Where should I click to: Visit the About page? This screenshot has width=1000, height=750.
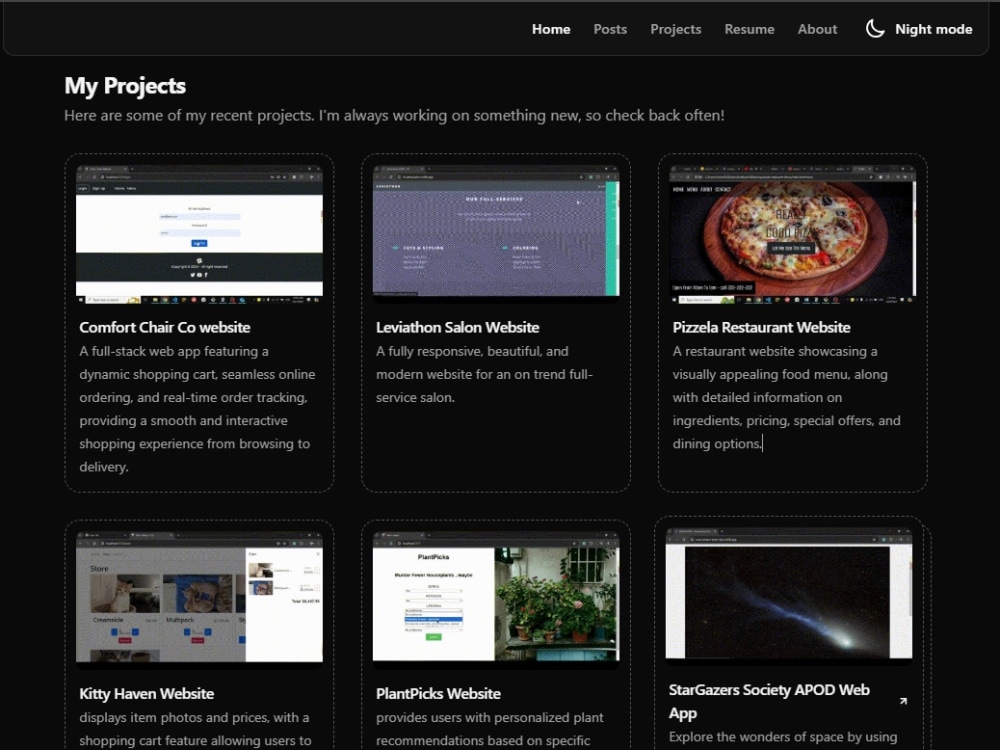(x=817, y=29)
